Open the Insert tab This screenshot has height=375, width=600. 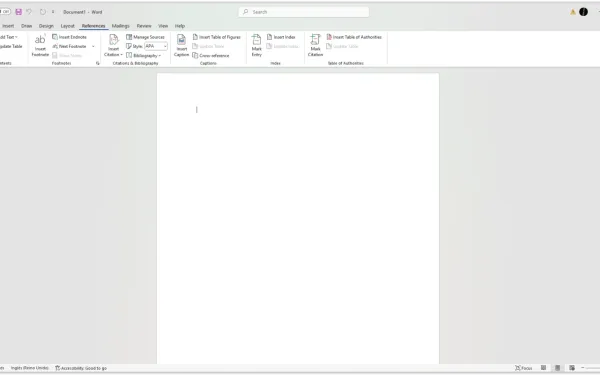pyautogui.click(x=8, y=26)
